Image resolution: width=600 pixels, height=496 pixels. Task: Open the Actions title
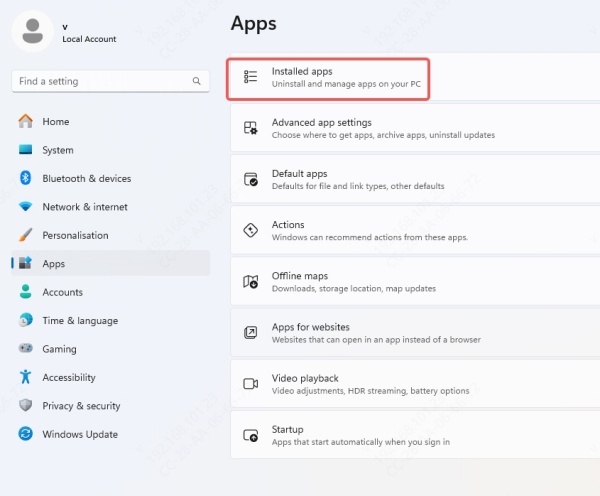tap(288, 225)
